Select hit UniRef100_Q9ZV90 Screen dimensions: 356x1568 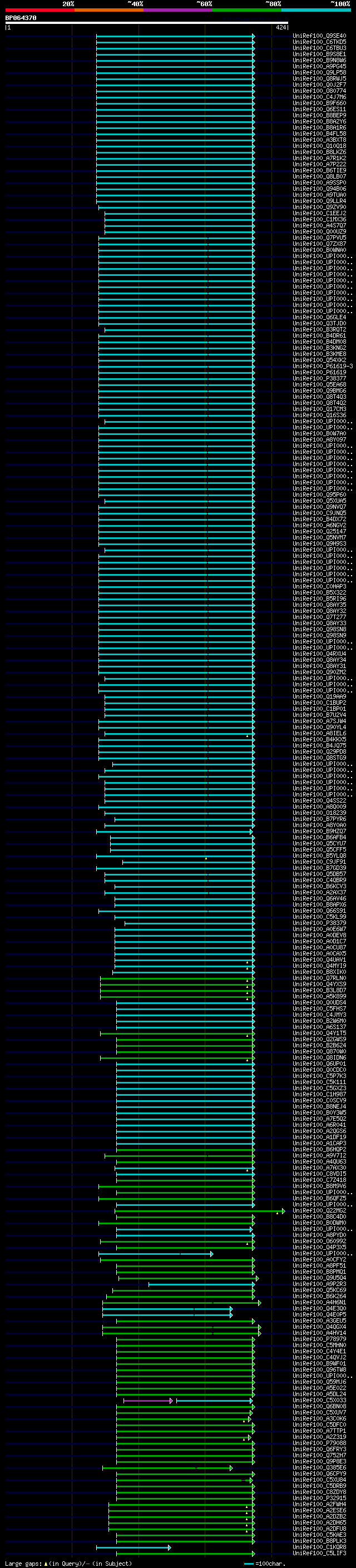(319, 207)
